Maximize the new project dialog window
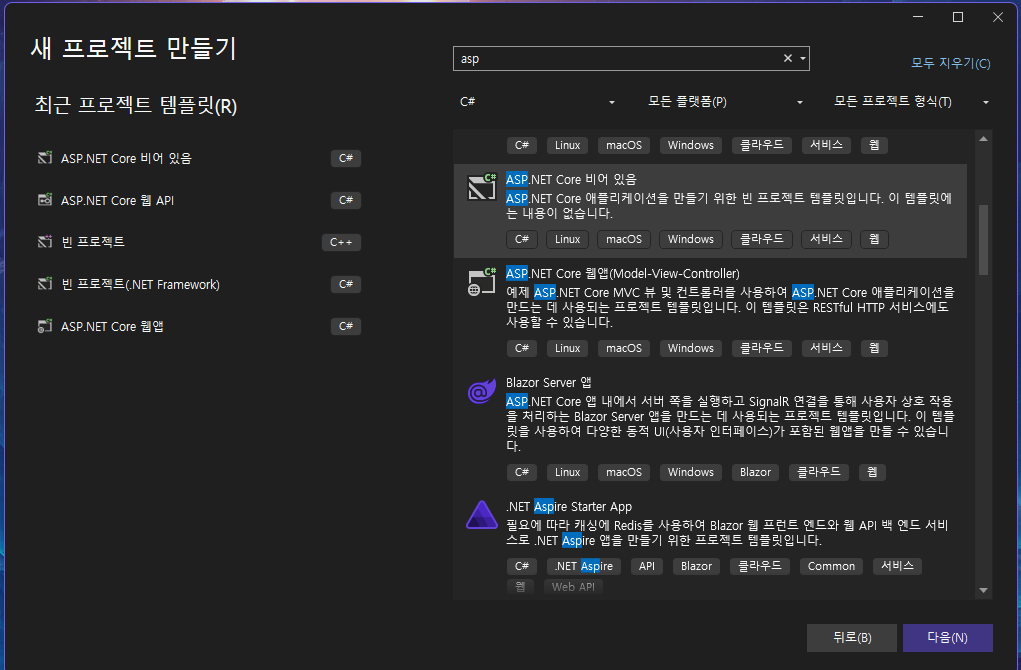The image size is (1021, 670). click(x=958, y=17)
